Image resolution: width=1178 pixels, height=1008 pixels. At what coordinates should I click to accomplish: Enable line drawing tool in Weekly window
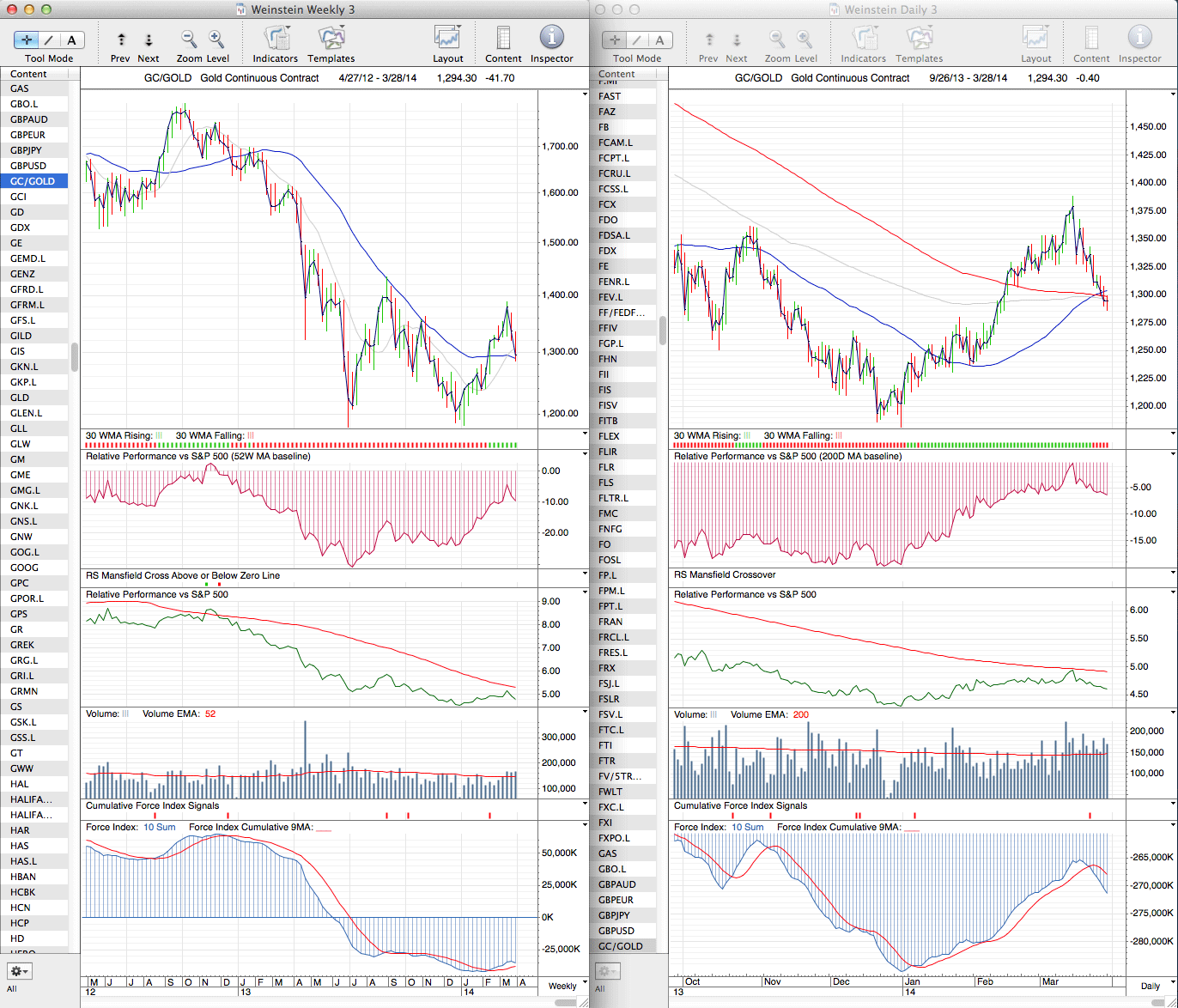pos(49,40)
